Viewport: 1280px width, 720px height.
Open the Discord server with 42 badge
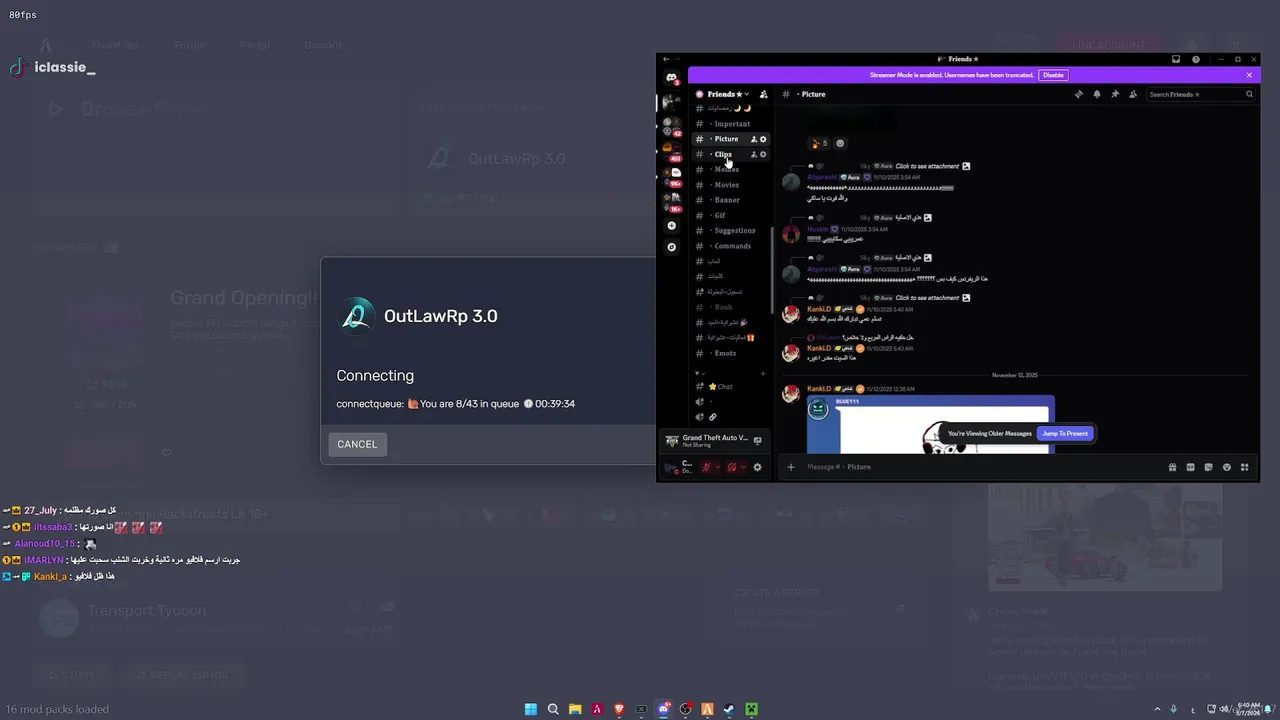(671, 126)
